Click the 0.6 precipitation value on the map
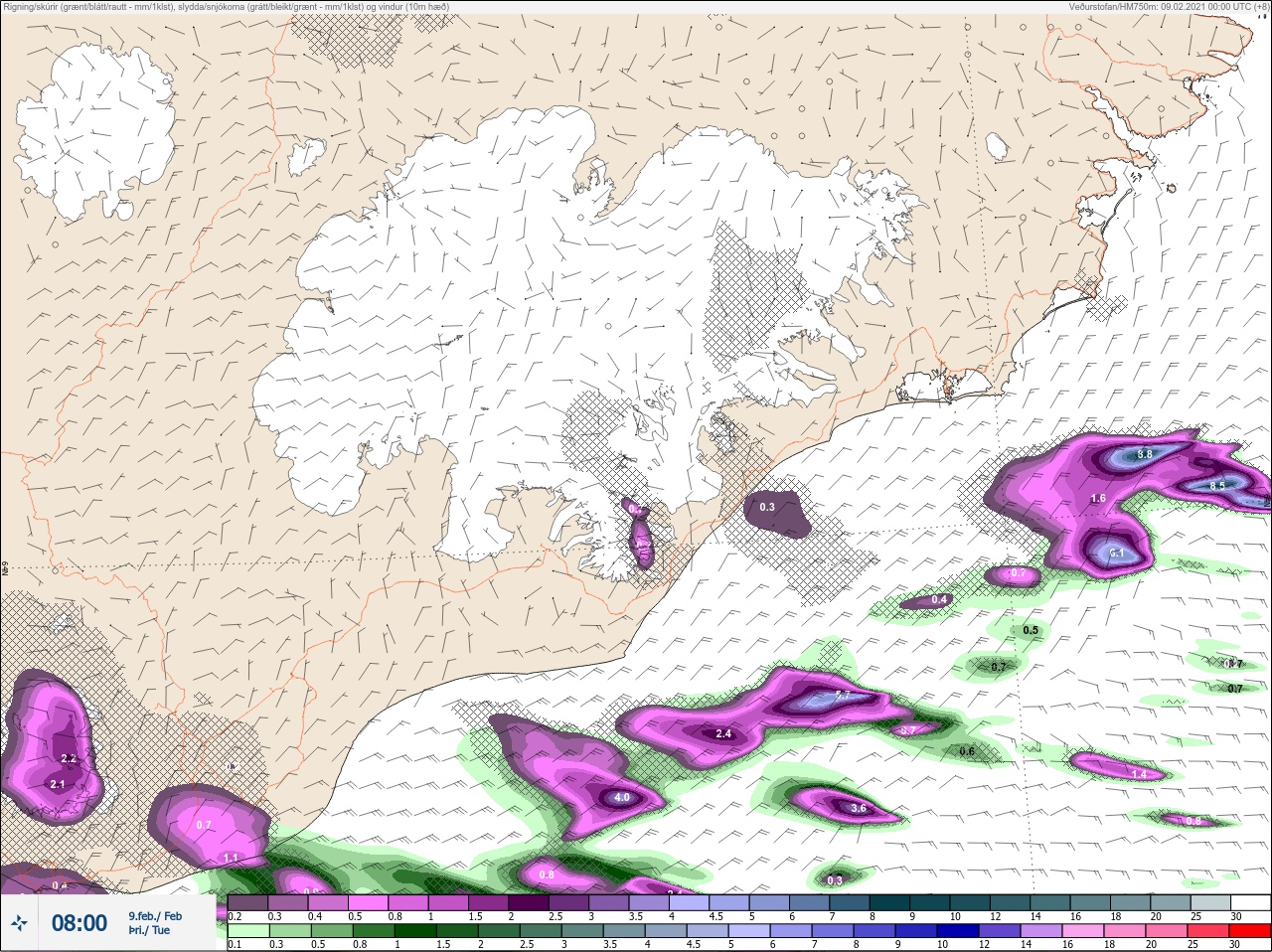 click(x=967, y=752)
